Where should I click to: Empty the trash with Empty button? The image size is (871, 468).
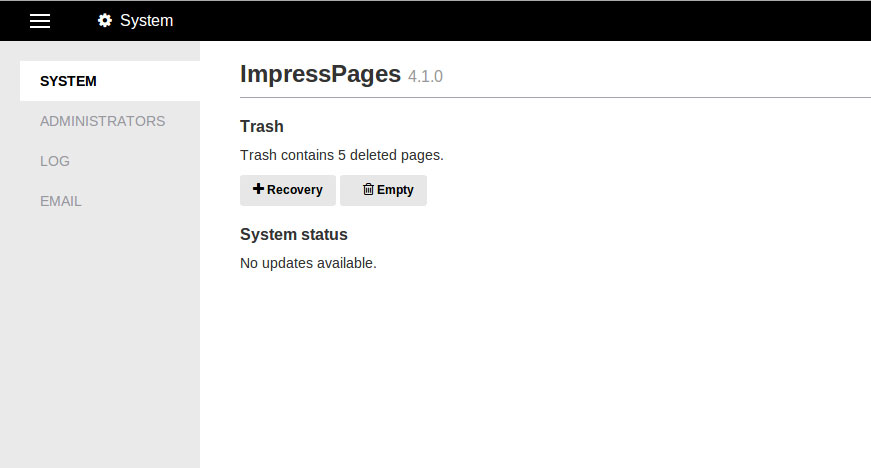coord(383,190)
